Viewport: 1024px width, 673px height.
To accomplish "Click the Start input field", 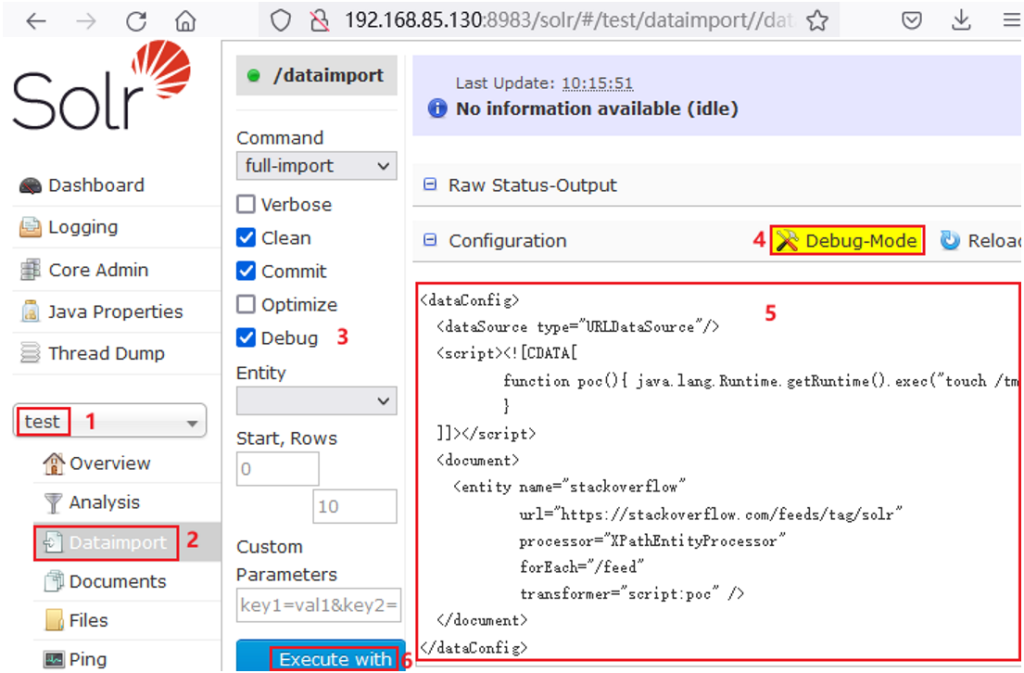I will pyautogui.click(x=278, y=469).
